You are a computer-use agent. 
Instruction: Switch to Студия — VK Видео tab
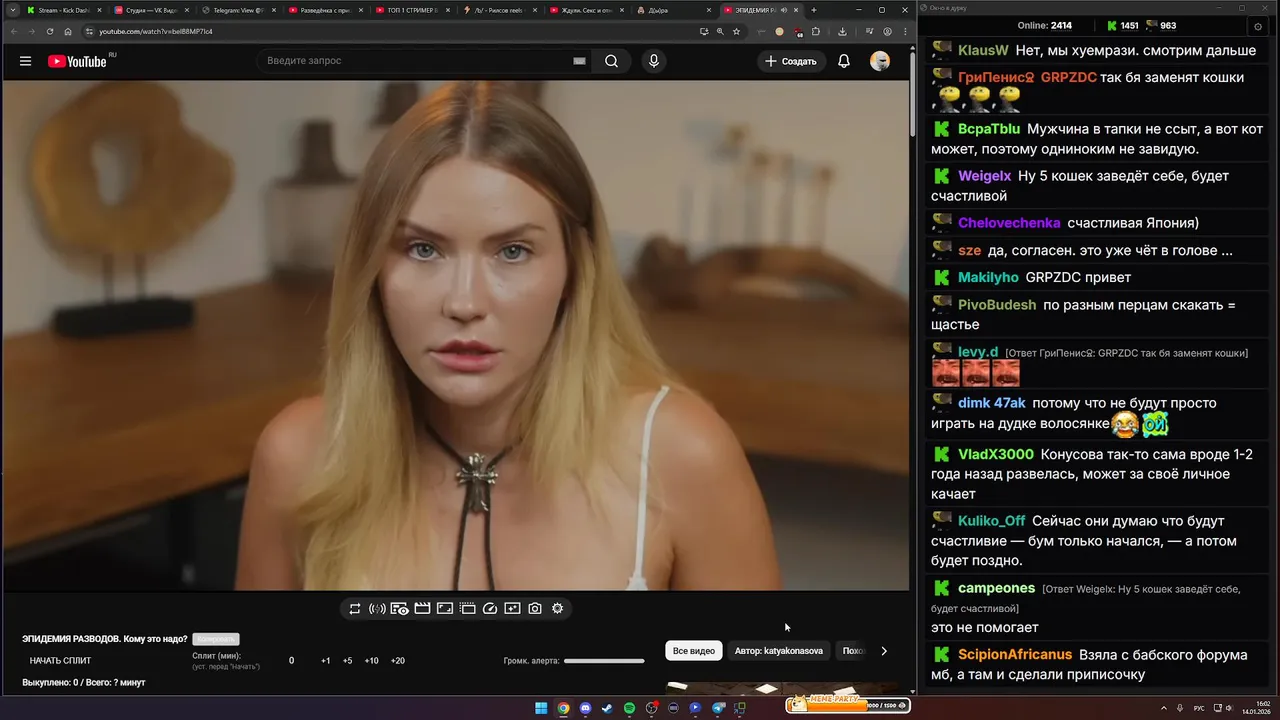coord(151,10)
